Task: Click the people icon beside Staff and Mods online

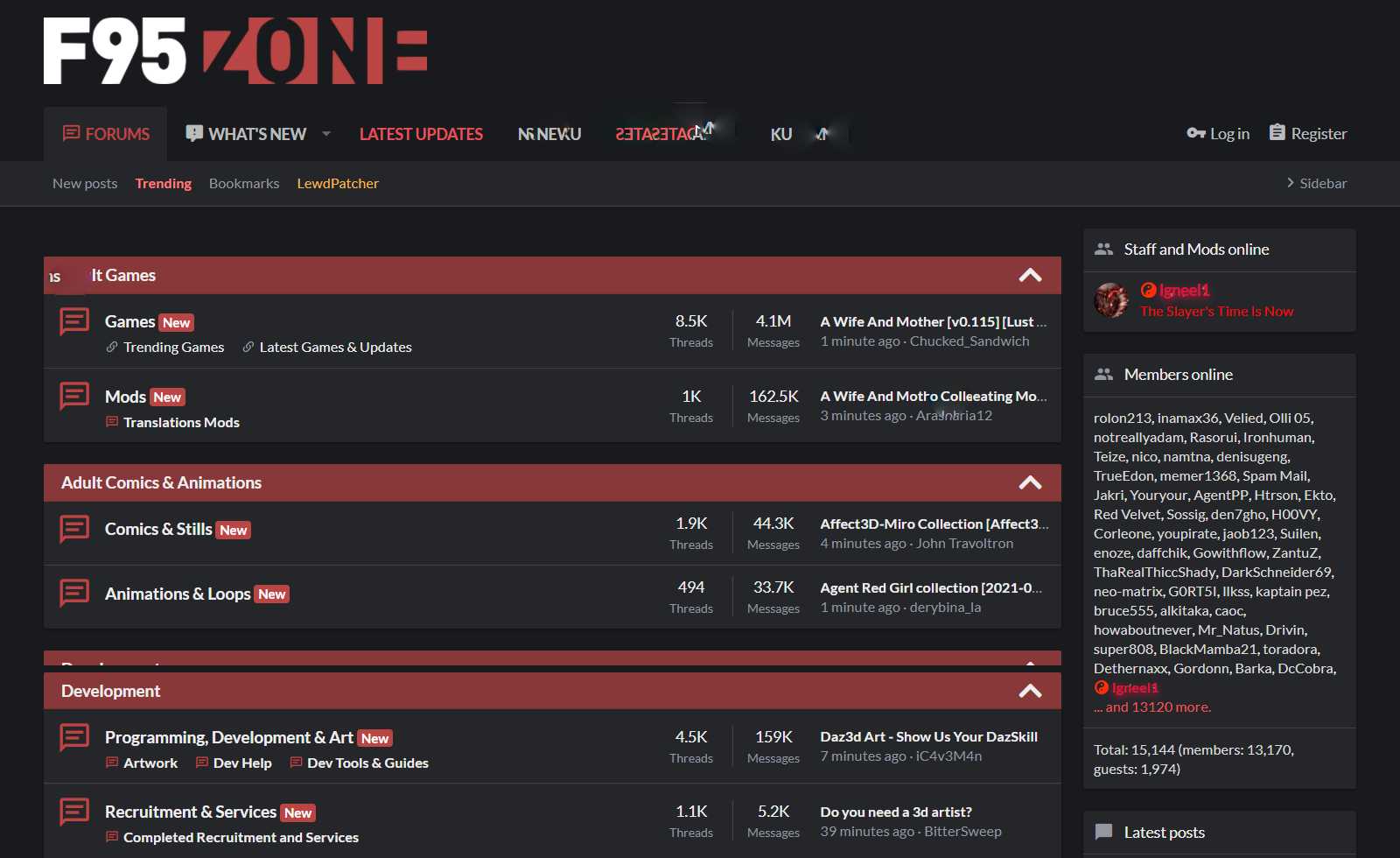Action: [x=1104, y=250]
